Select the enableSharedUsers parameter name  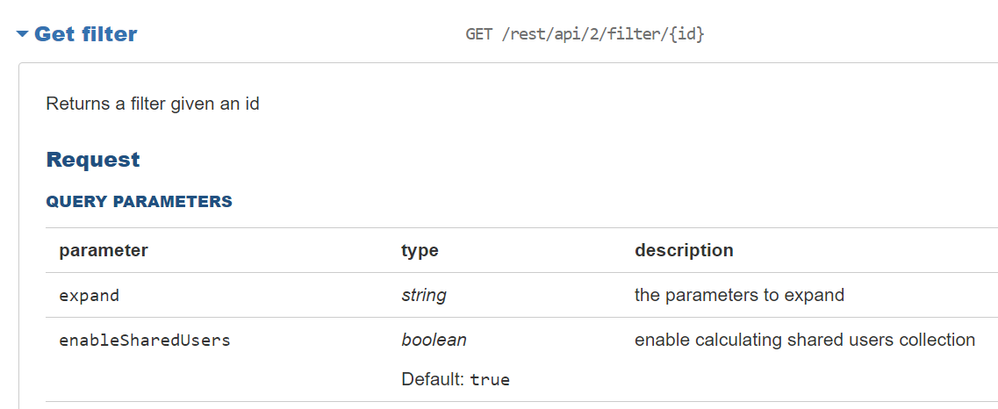click(x=144, y=340)
